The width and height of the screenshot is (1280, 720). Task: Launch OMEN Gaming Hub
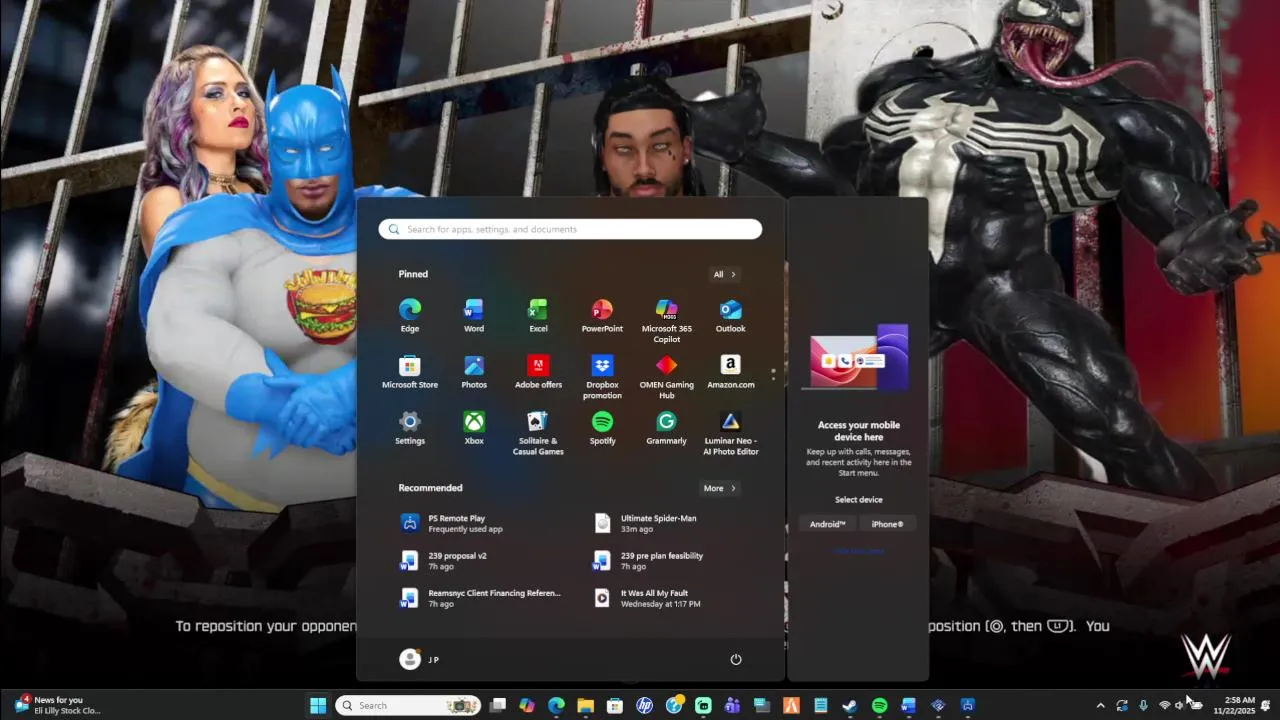pyautogui.click(x=667, y=376)
